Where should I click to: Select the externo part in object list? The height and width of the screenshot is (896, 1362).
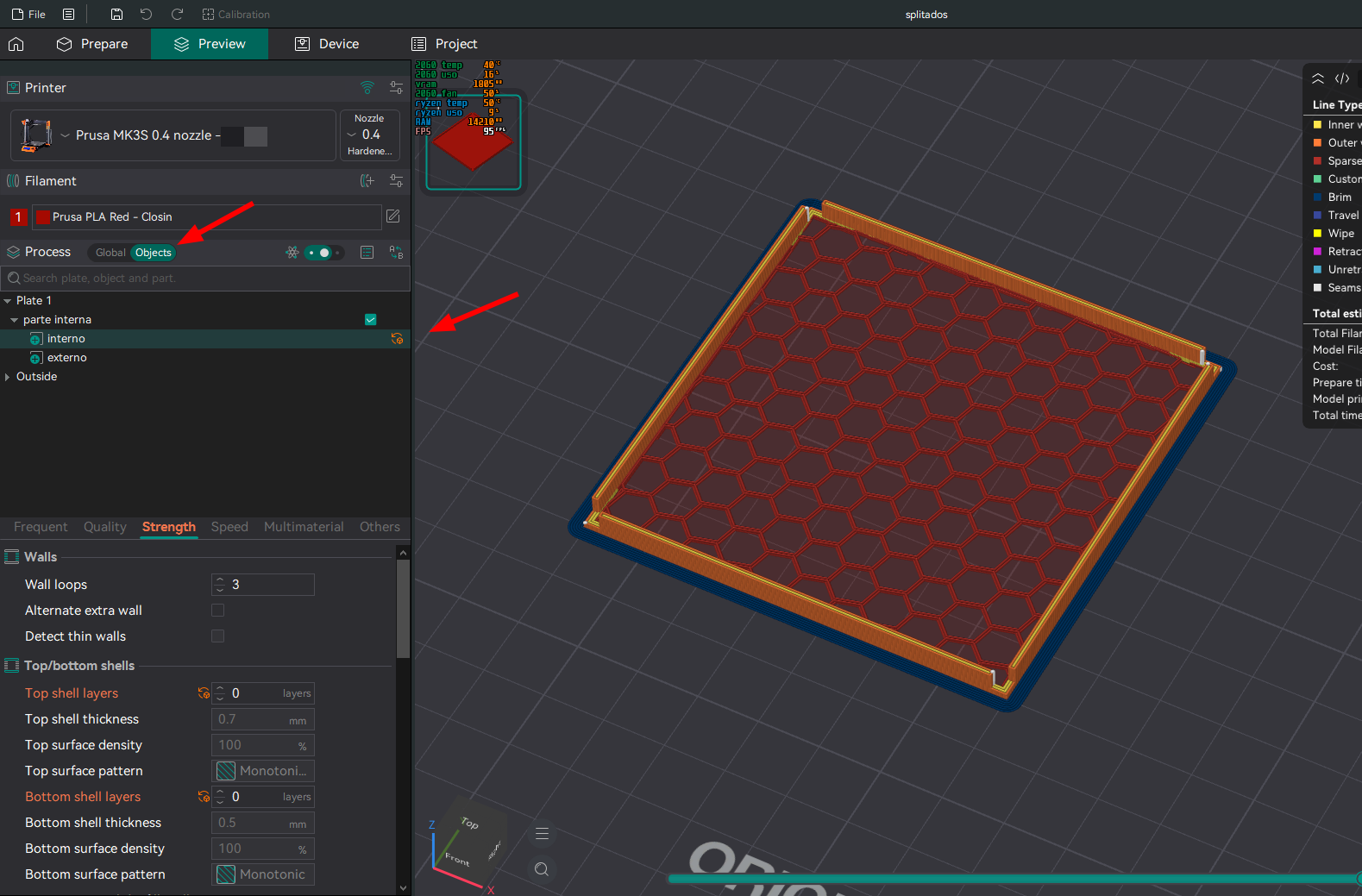[67, 358]
